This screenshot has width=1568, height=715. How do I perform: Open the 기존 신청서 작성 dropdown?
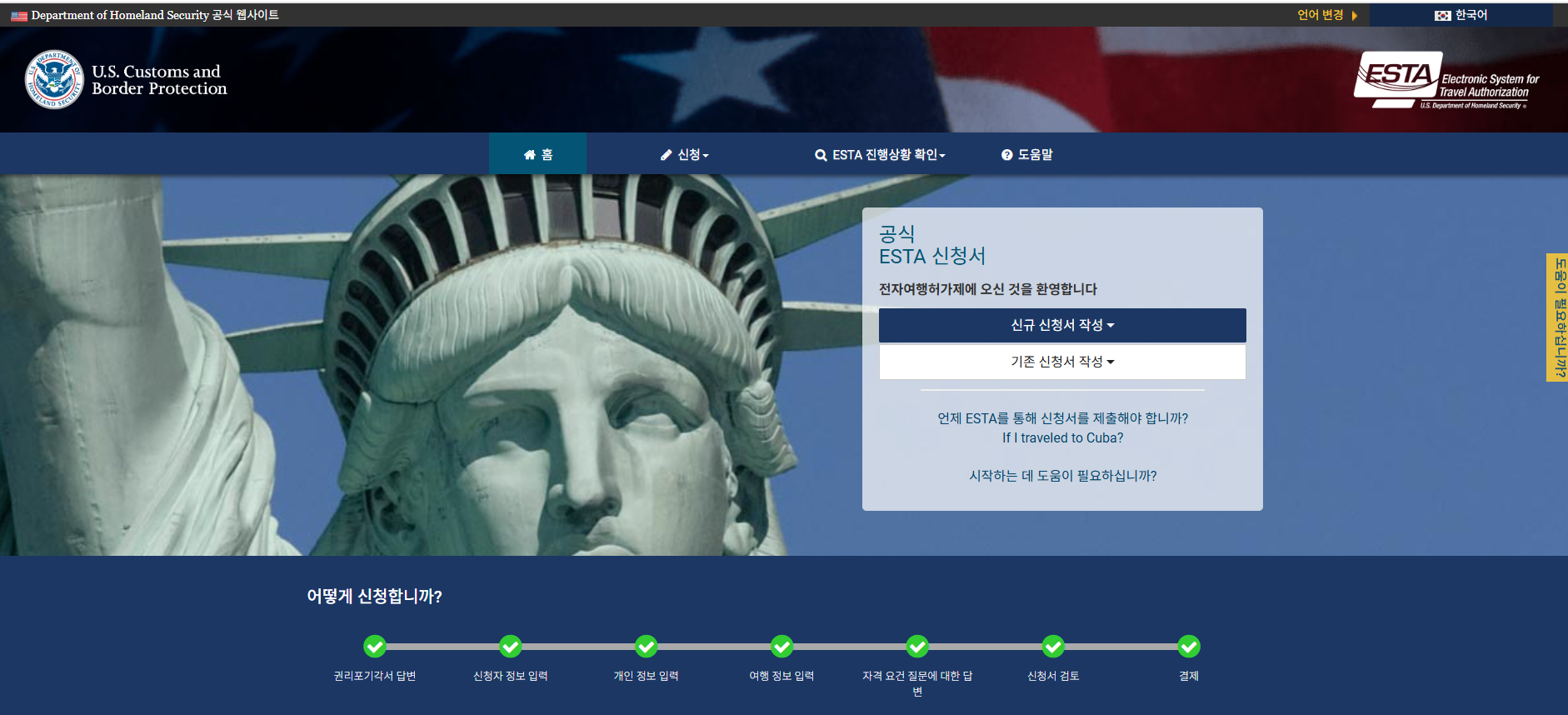pyautogui.click(x=1062, y=362)
